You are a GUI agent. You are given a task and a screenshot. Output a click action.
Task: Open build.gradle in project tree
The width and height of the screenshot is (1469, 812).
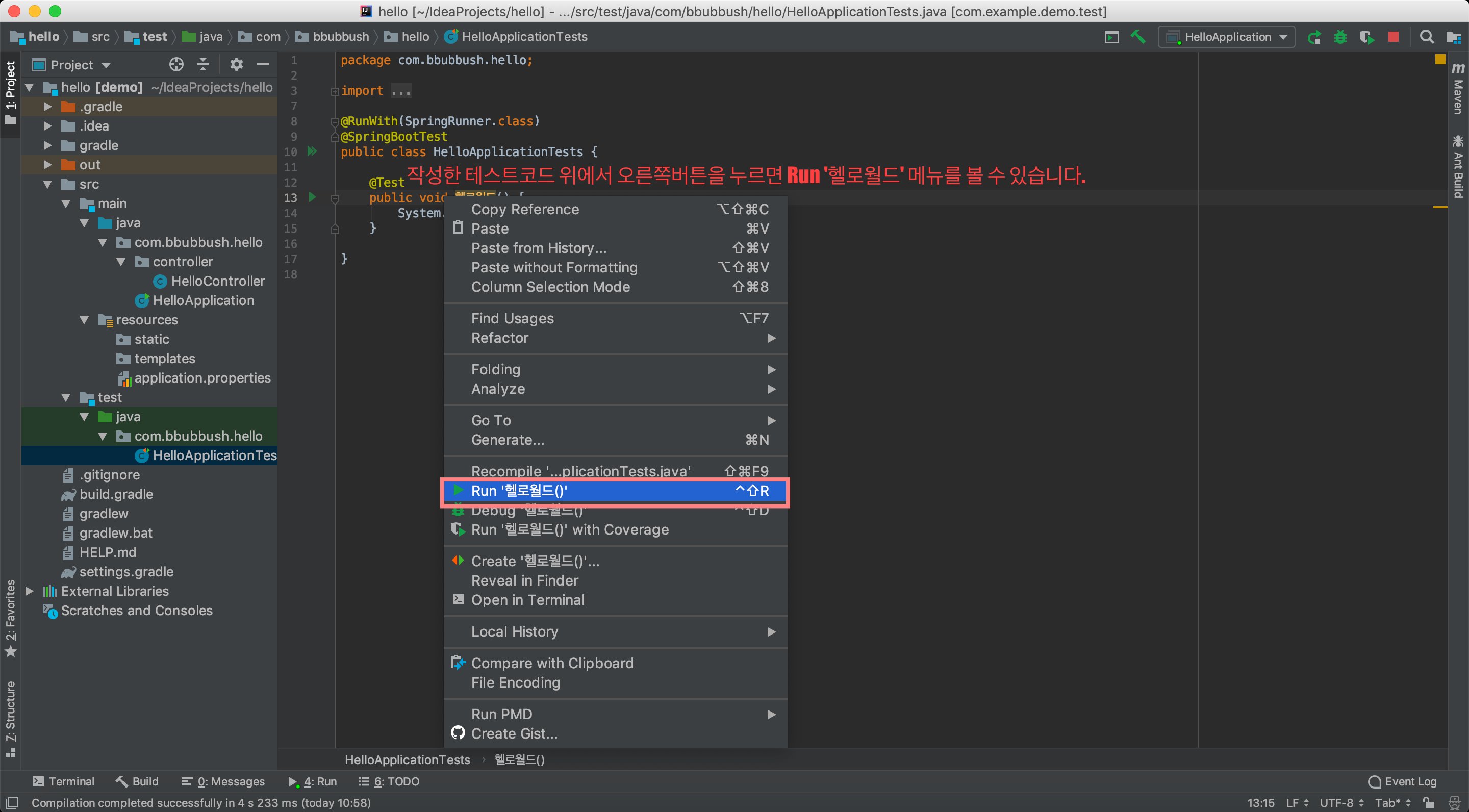point(116,494)
